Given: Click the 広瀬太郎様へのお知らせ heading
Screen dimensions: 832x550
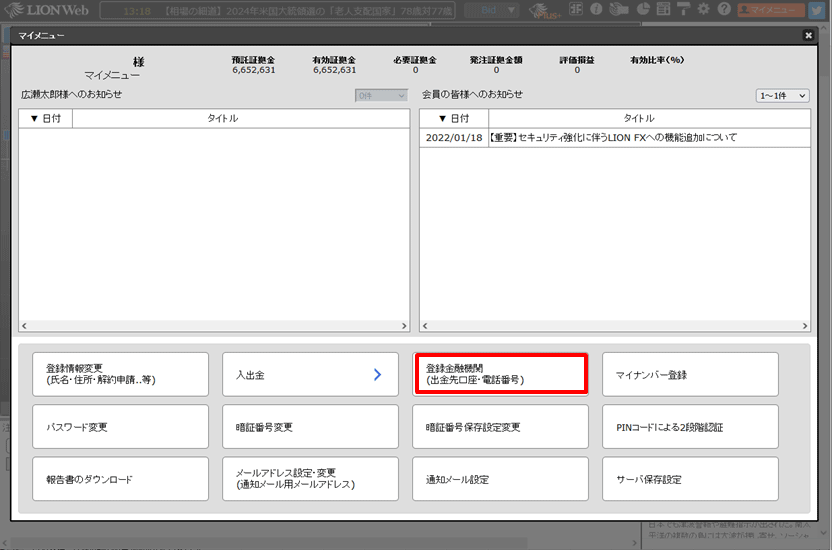Looking at the screenshot, I should point(72,94).
